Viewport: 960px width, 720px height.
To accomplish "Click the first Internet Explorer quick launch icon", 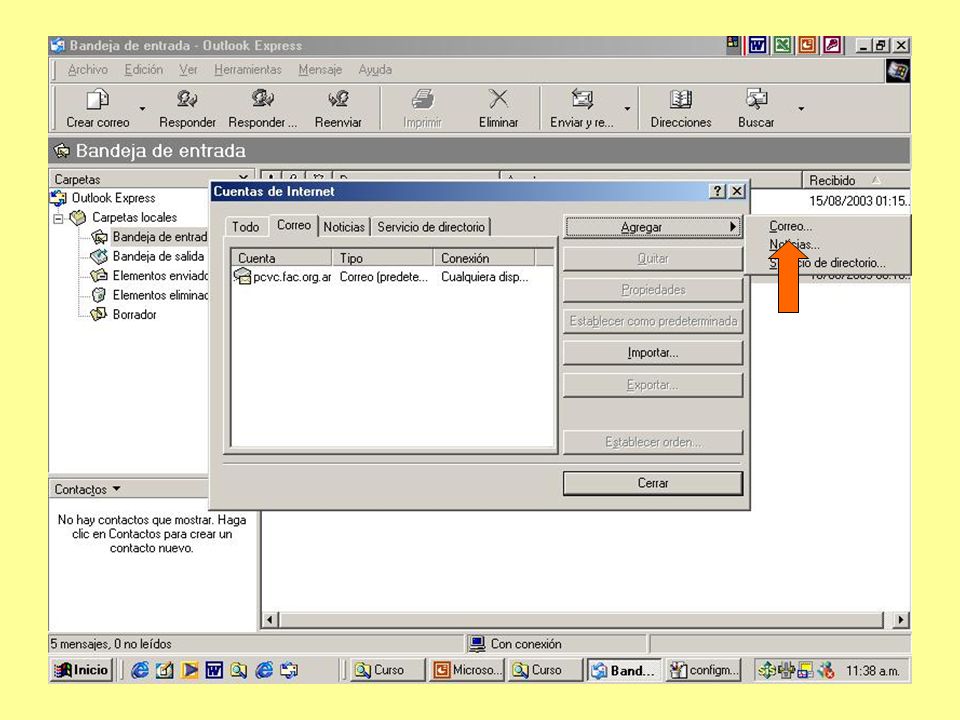I will pyautogui.click(x=140, y=670).
